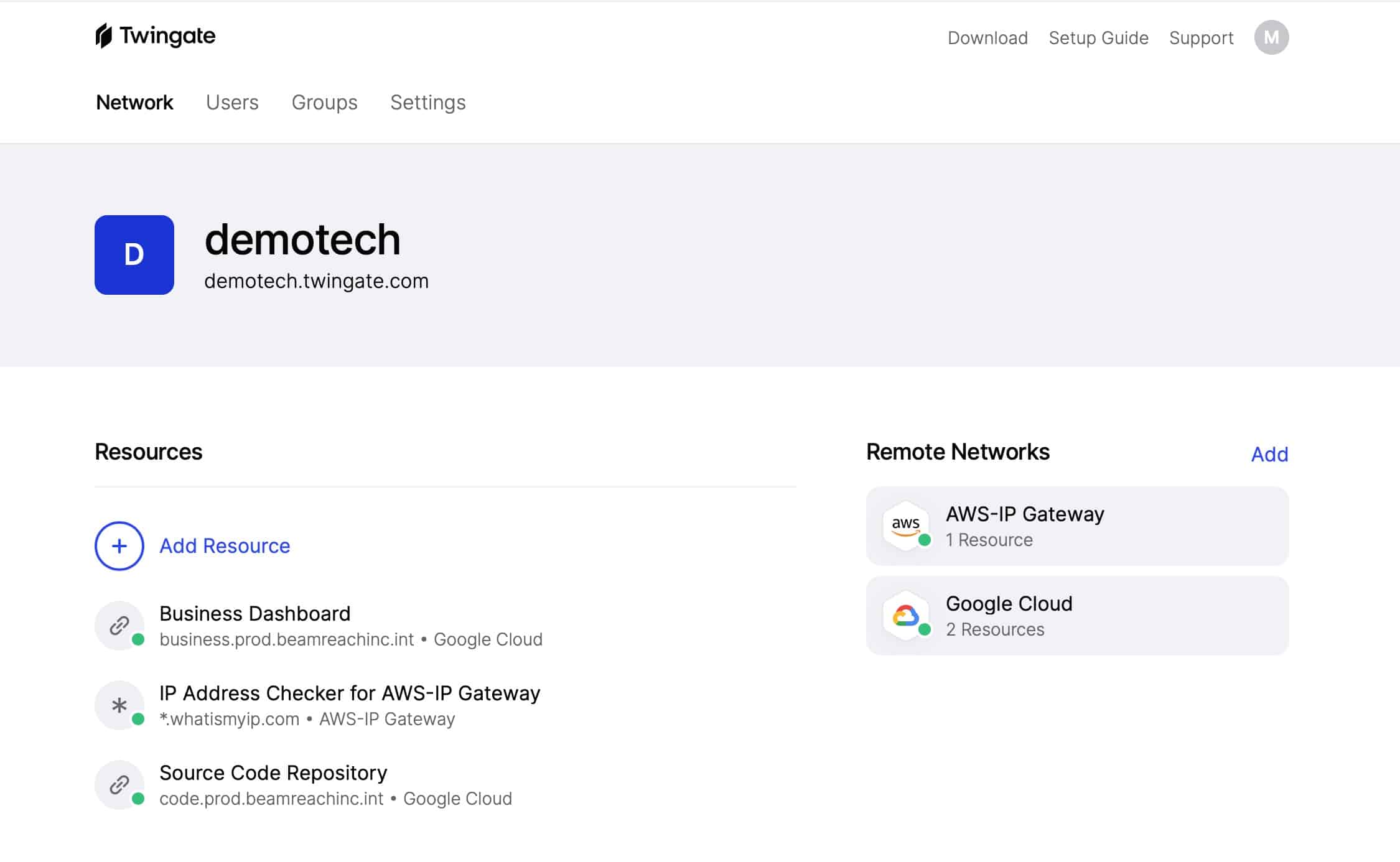This screenshot has width=1400, height=862.
Task: Click the blue demotech D tile
Action: click(134, 255)
